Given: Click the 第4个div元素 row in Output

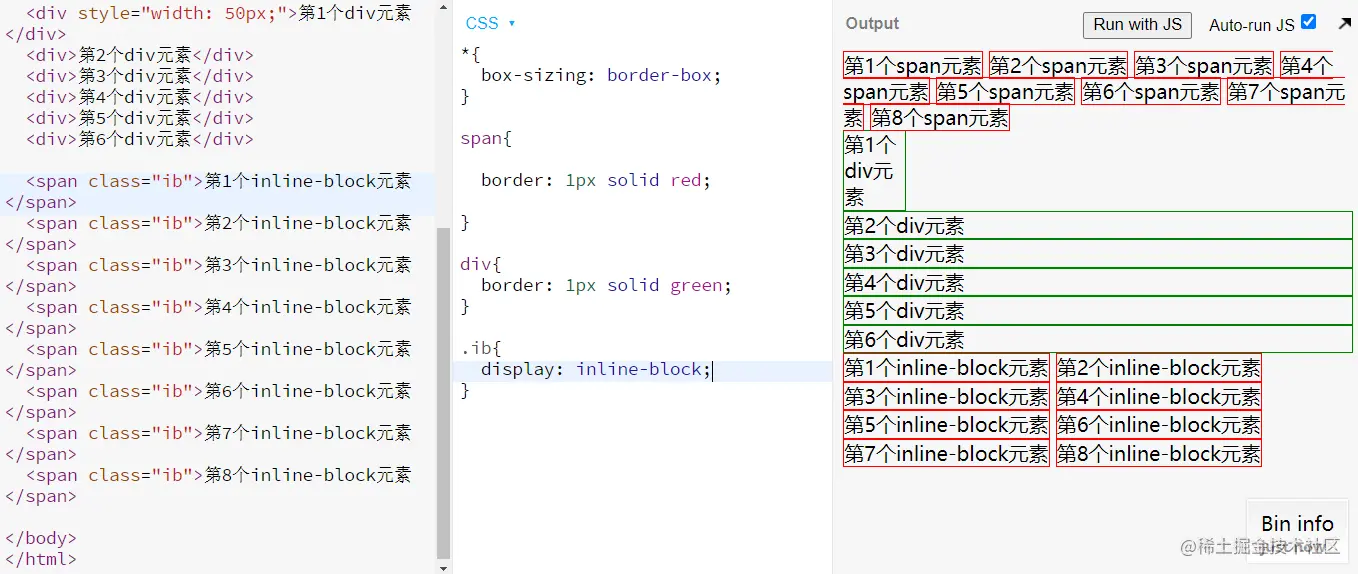Looking at the screenshot, I should (x=1097, y=282).
